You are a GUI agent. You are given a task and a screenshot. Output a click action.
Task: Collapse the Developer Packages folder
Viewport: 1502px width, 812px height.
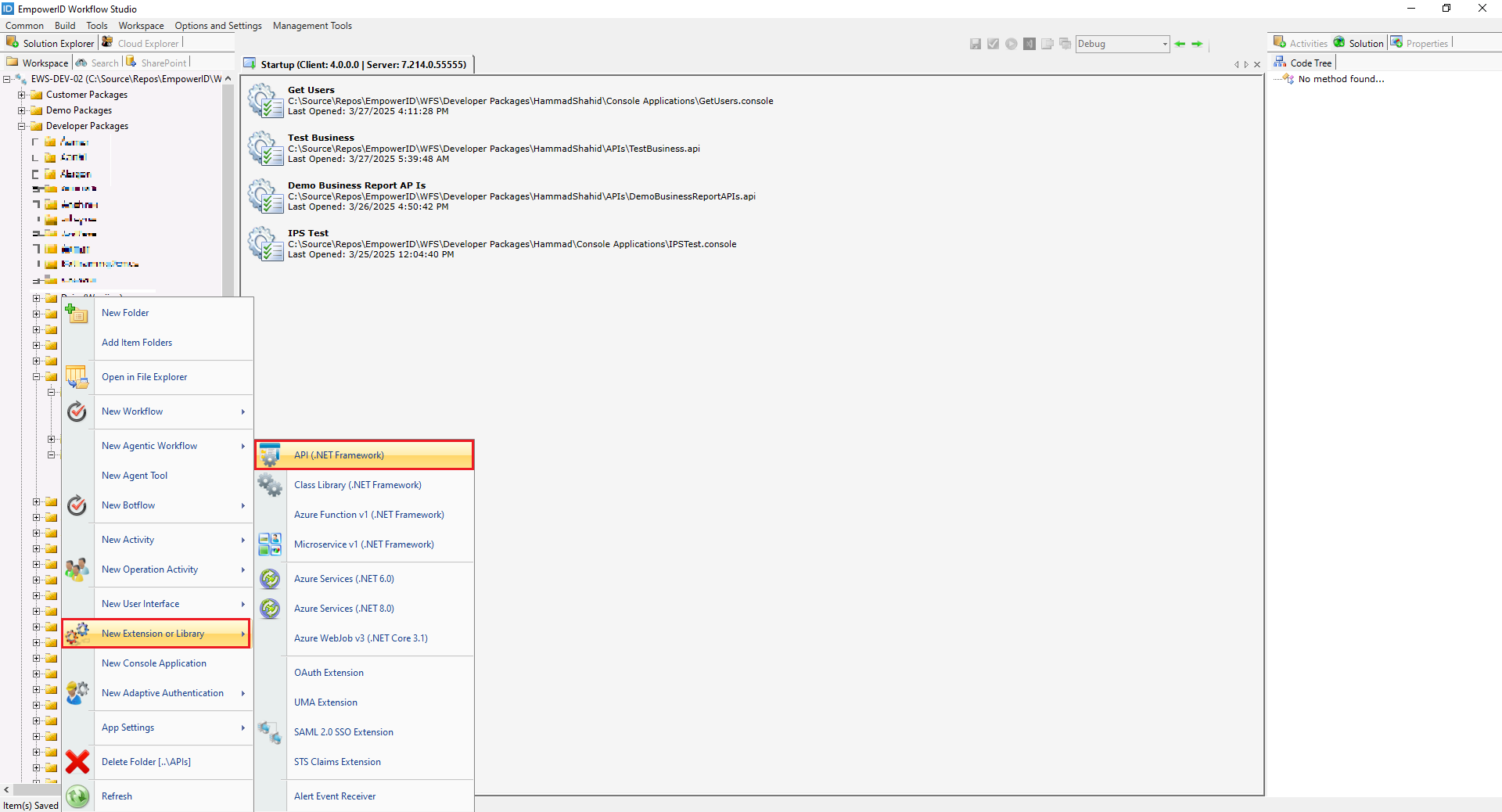point(22,126)
